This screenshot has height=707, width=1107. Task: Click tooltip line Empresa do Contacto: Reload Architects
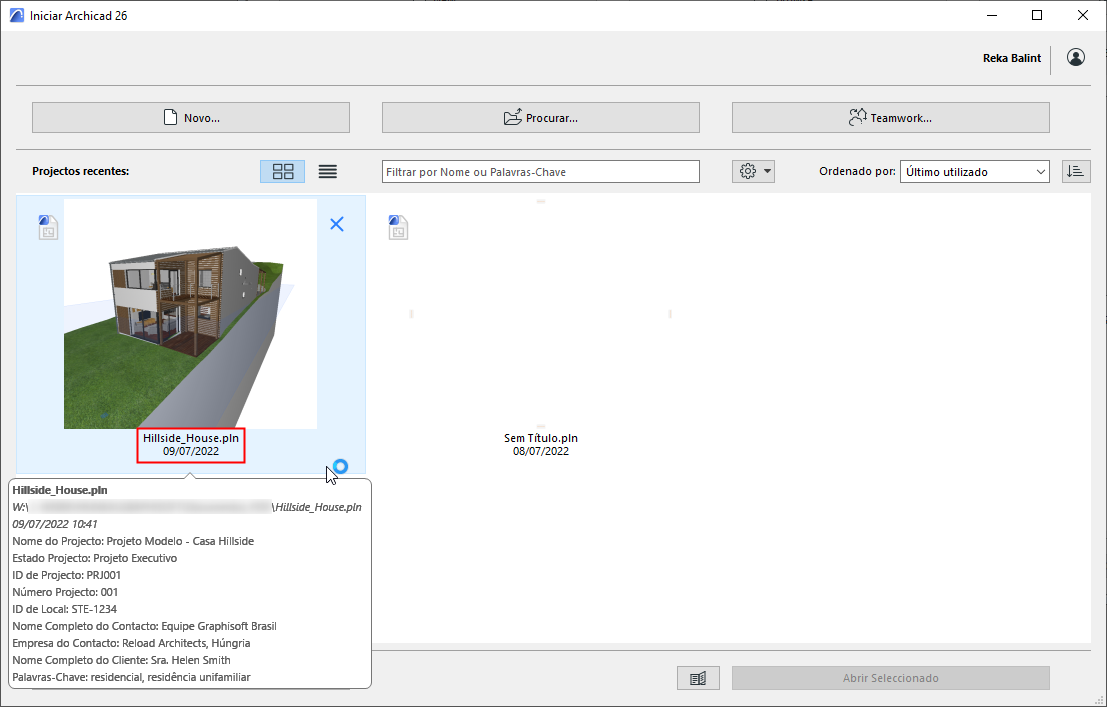click(131, 643)
